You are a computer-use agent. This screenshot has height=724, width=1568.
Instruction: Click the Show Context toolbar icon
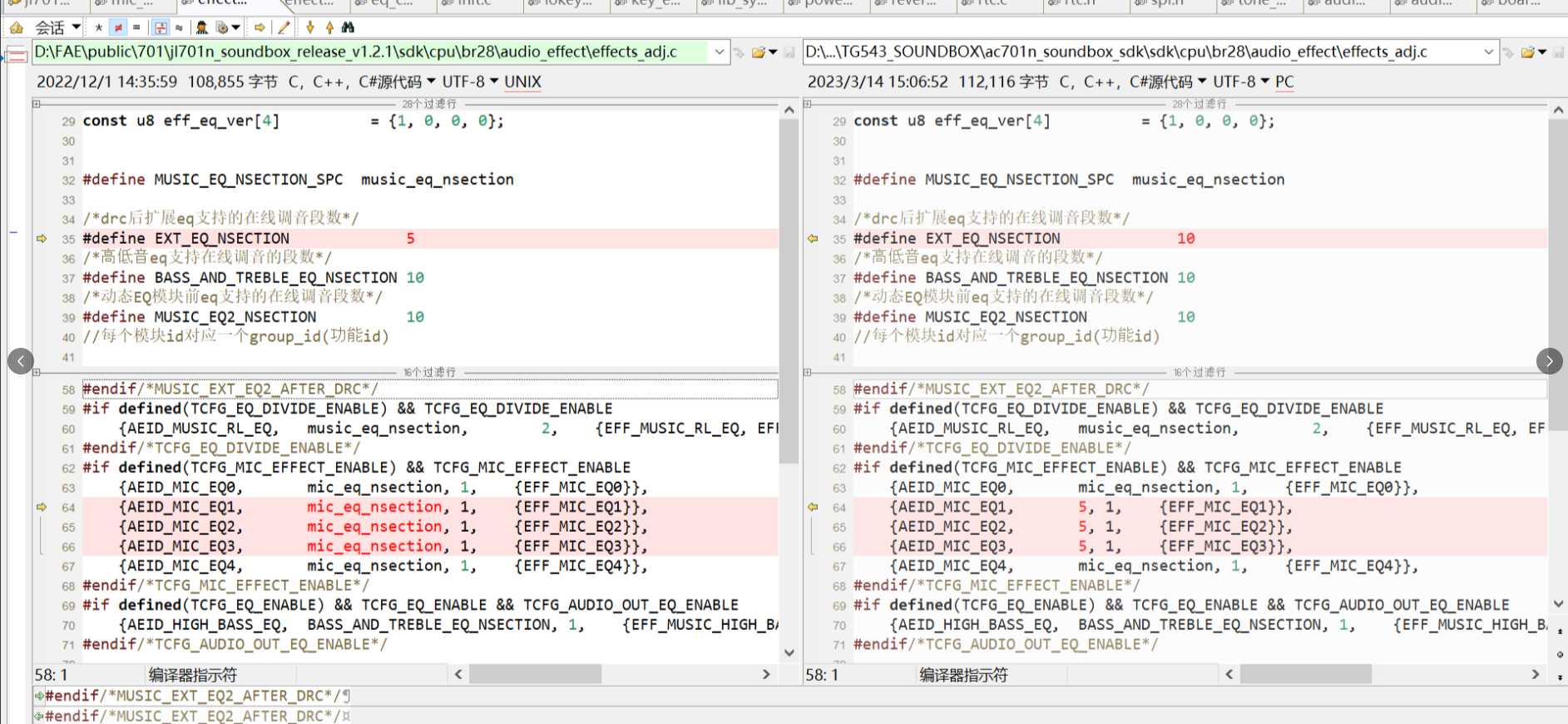[x=161, y=27]
